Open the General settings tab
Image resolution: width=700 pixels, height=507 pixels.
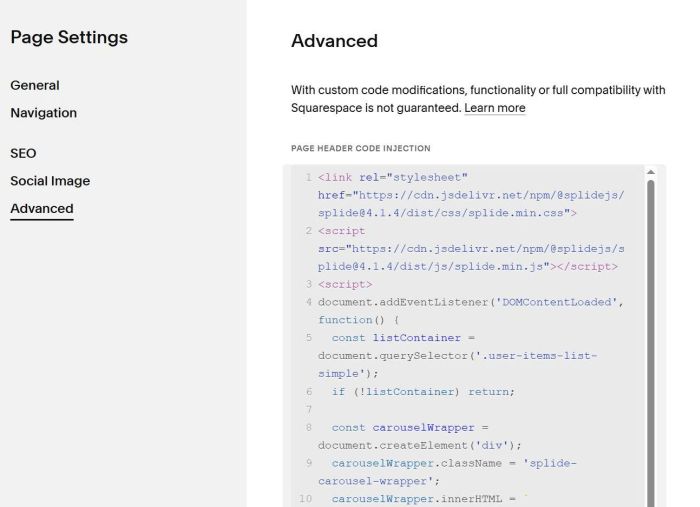[35, 86]
